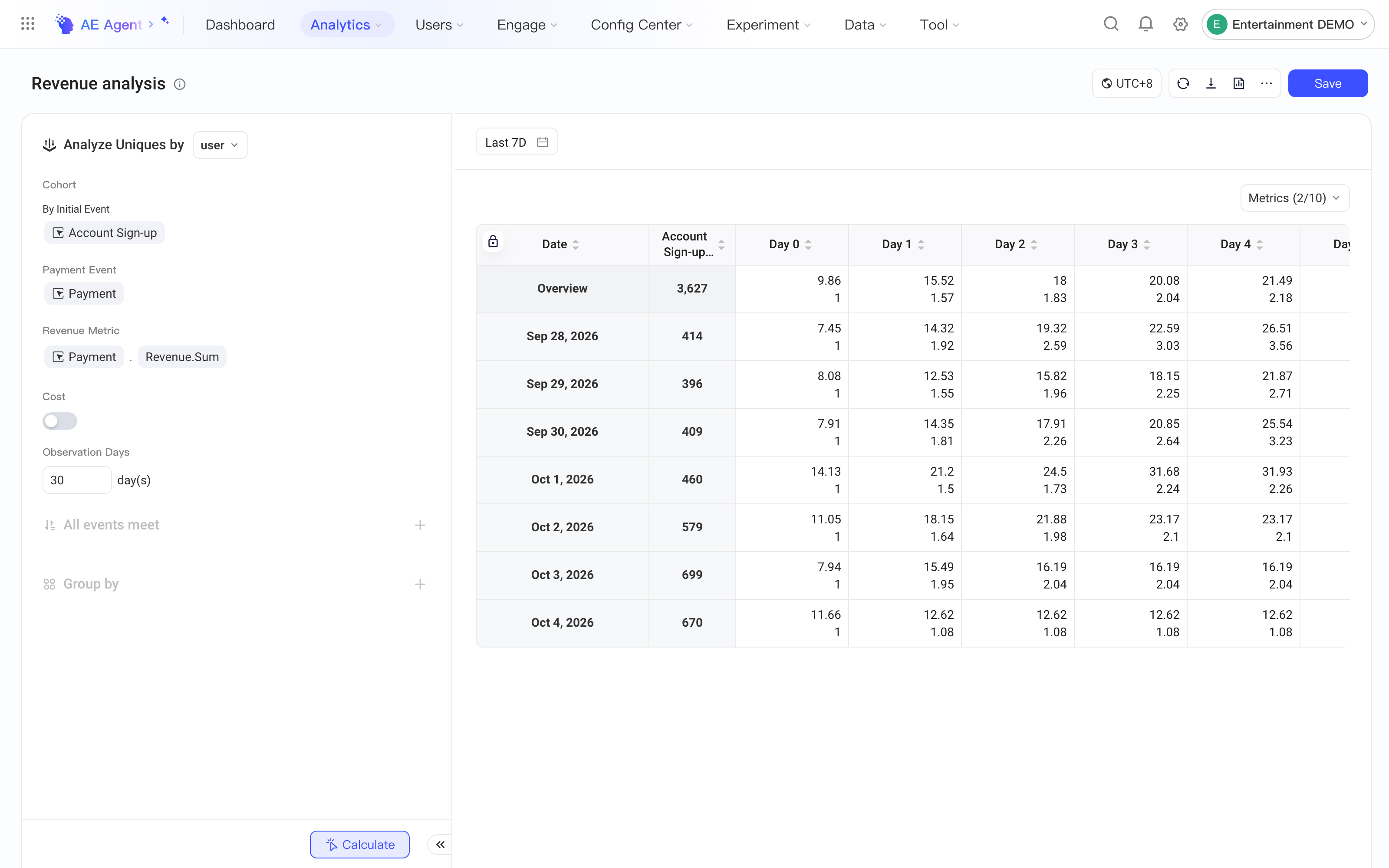Image resolution: width=1389 pixels, height=868 pixels.
Task: Click the table lock column icon
Action: click(493, 242)
